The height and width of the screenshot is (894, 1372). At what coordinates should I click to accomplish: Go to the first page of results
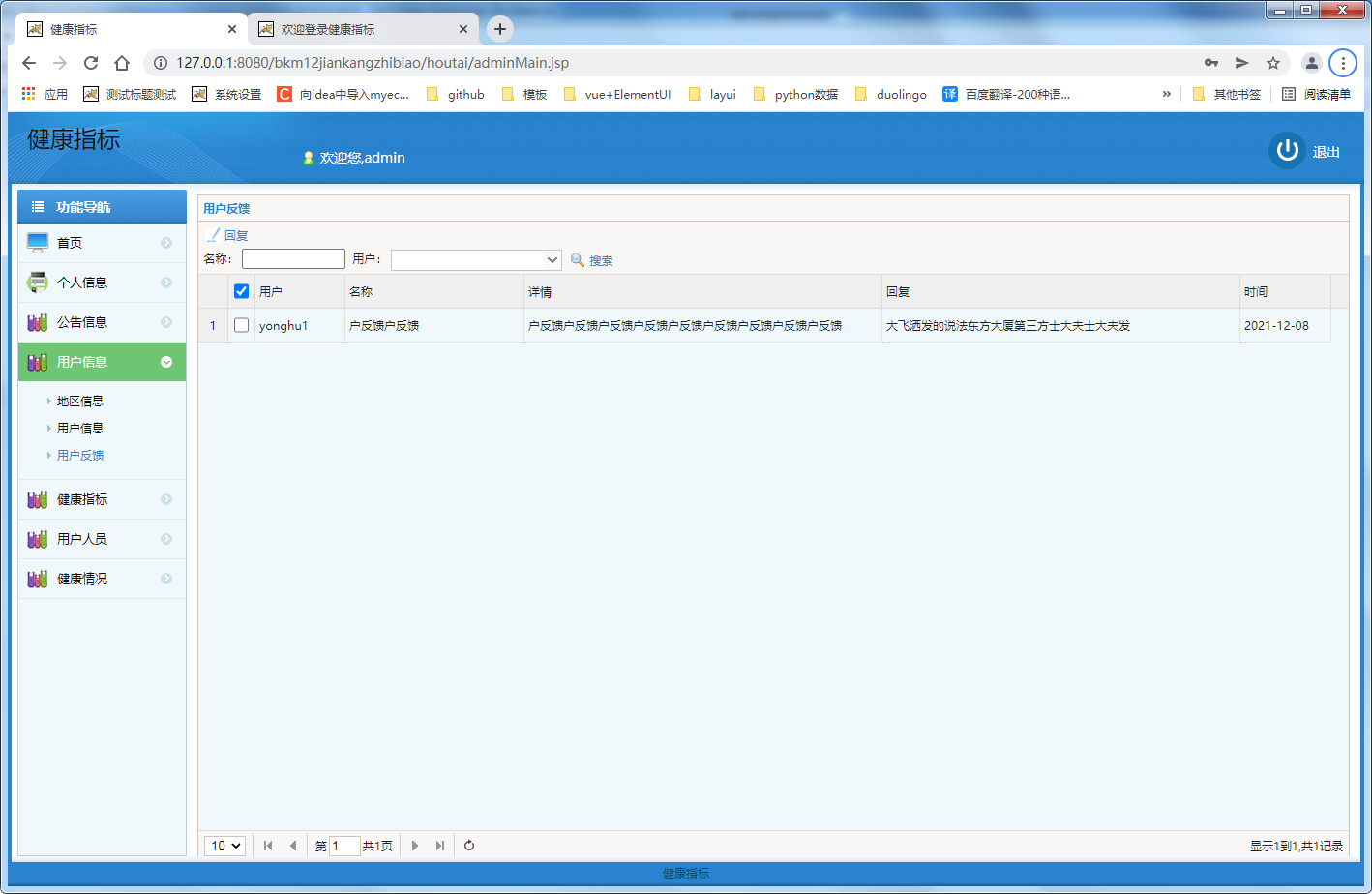pos(268,846)
